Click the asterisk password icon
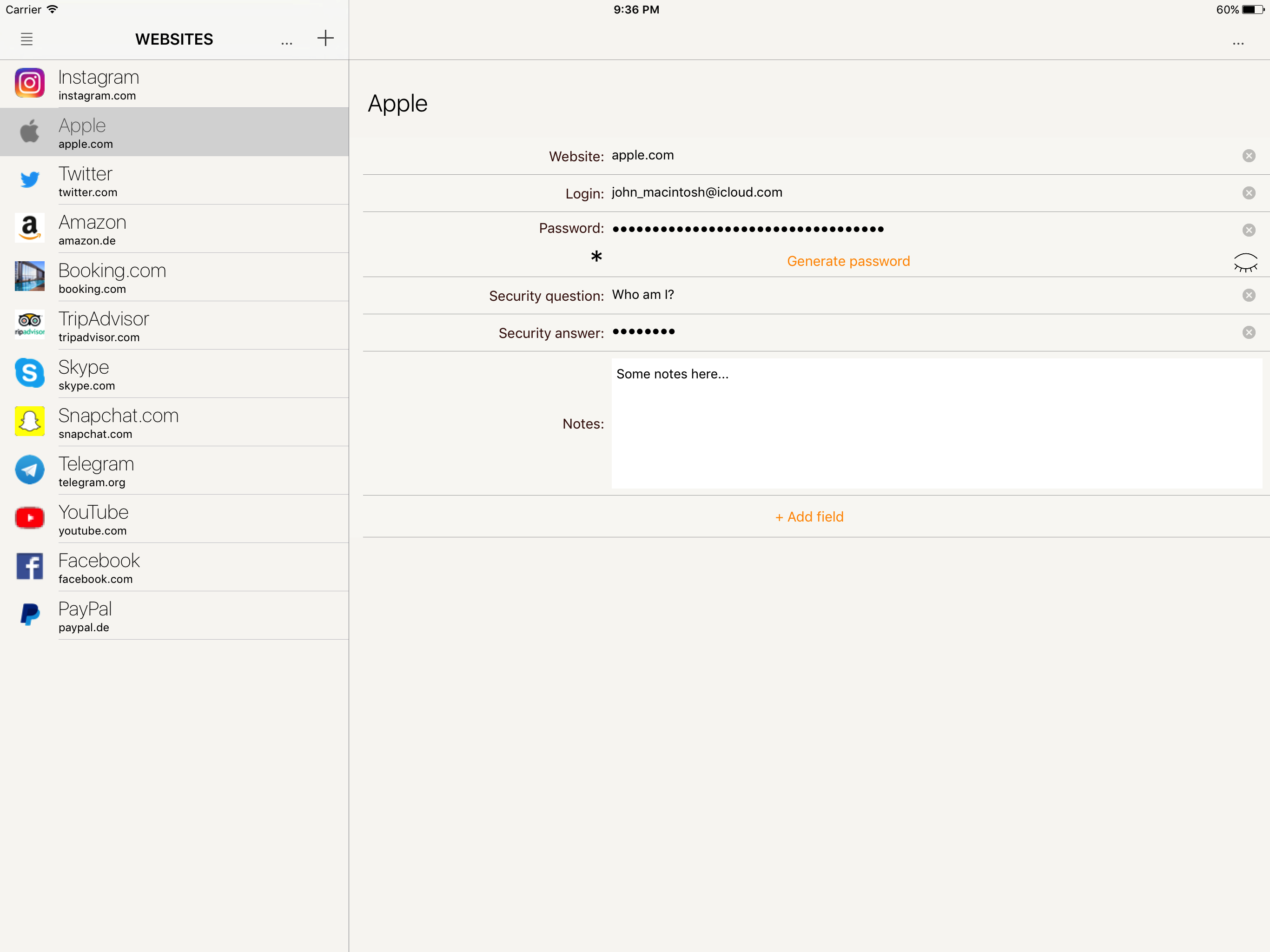 point(596,257)
